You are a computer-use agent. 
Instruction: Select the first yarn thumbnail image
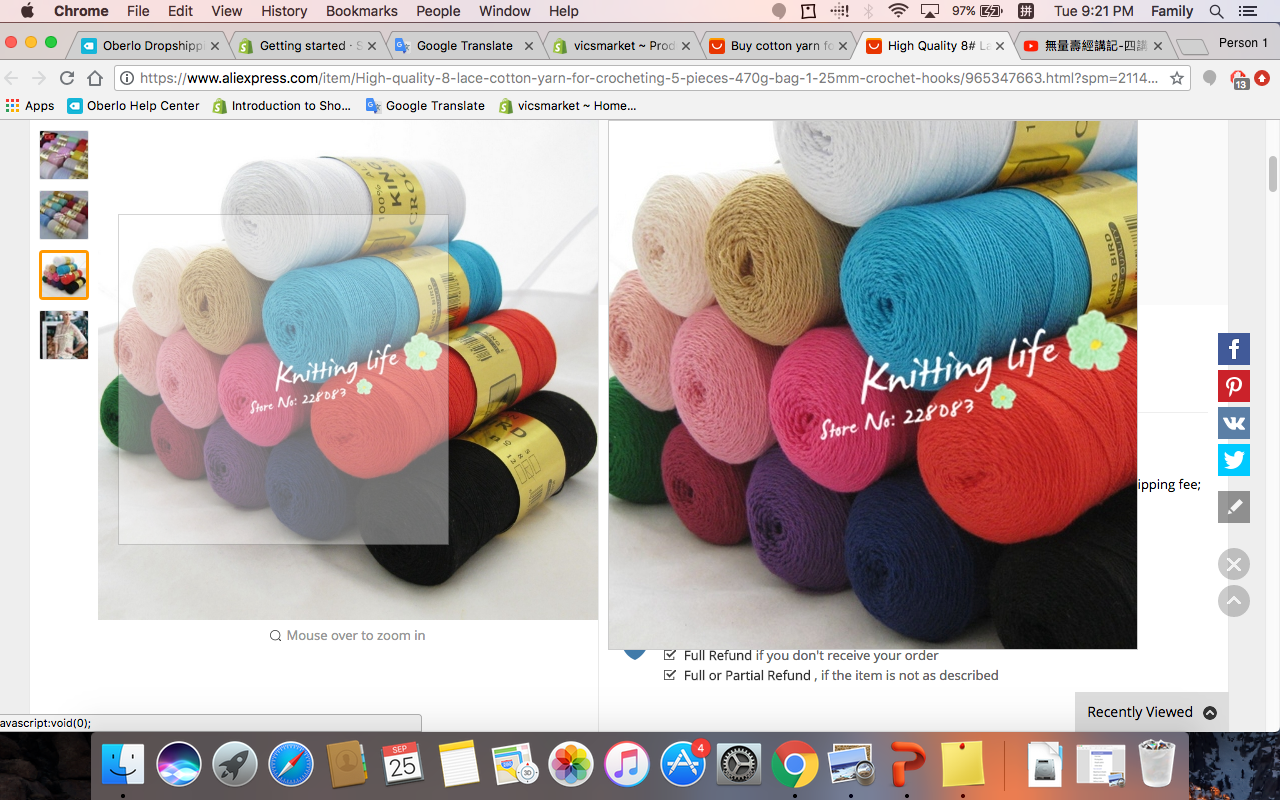64,155
